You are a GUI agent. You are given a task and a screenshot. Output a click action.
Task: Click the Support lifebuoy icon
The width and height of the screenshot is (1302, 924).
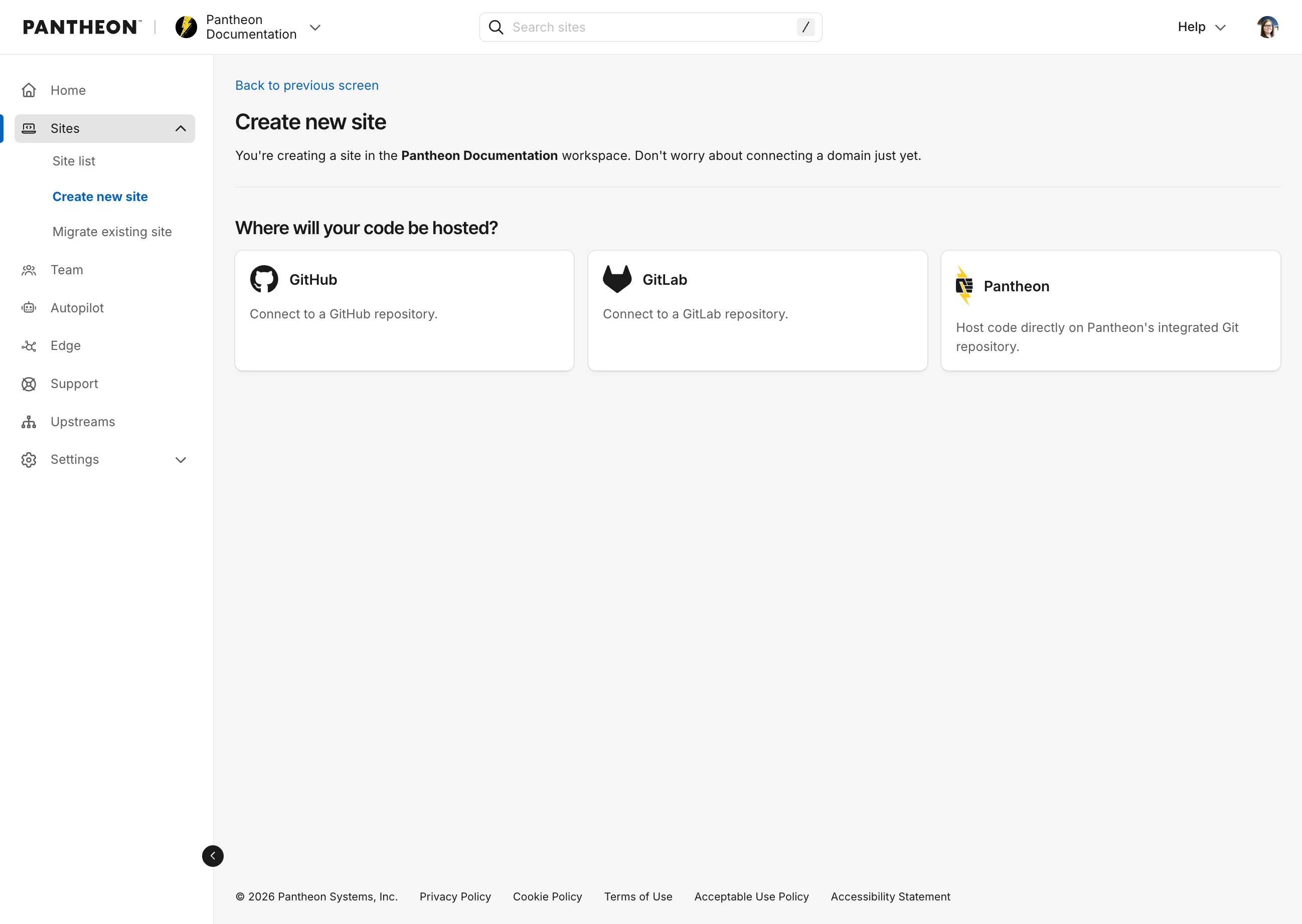(29, 384)
